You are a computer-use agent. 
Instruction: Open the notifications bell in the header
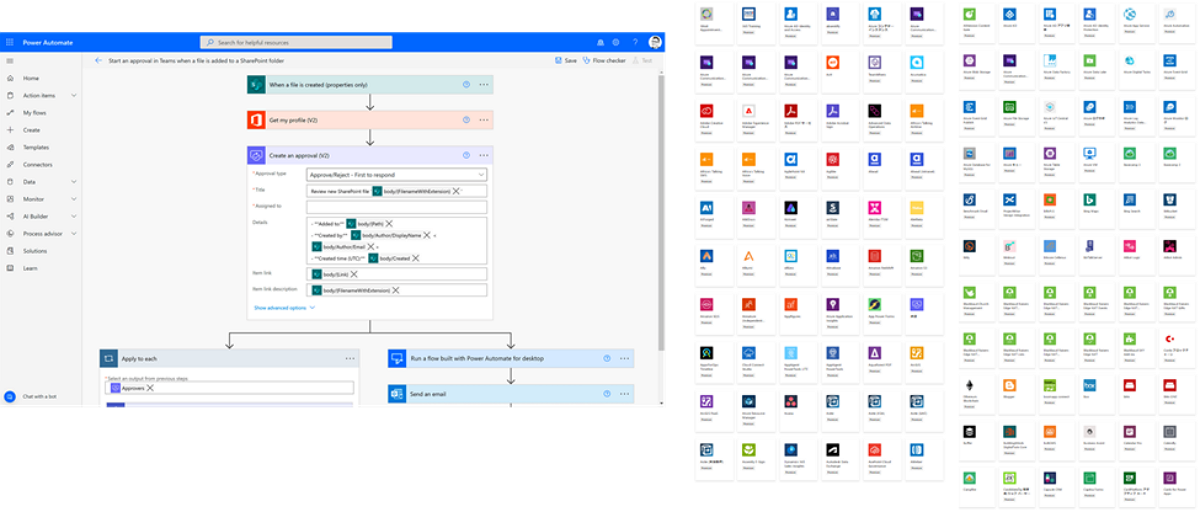tap(601, 42)
